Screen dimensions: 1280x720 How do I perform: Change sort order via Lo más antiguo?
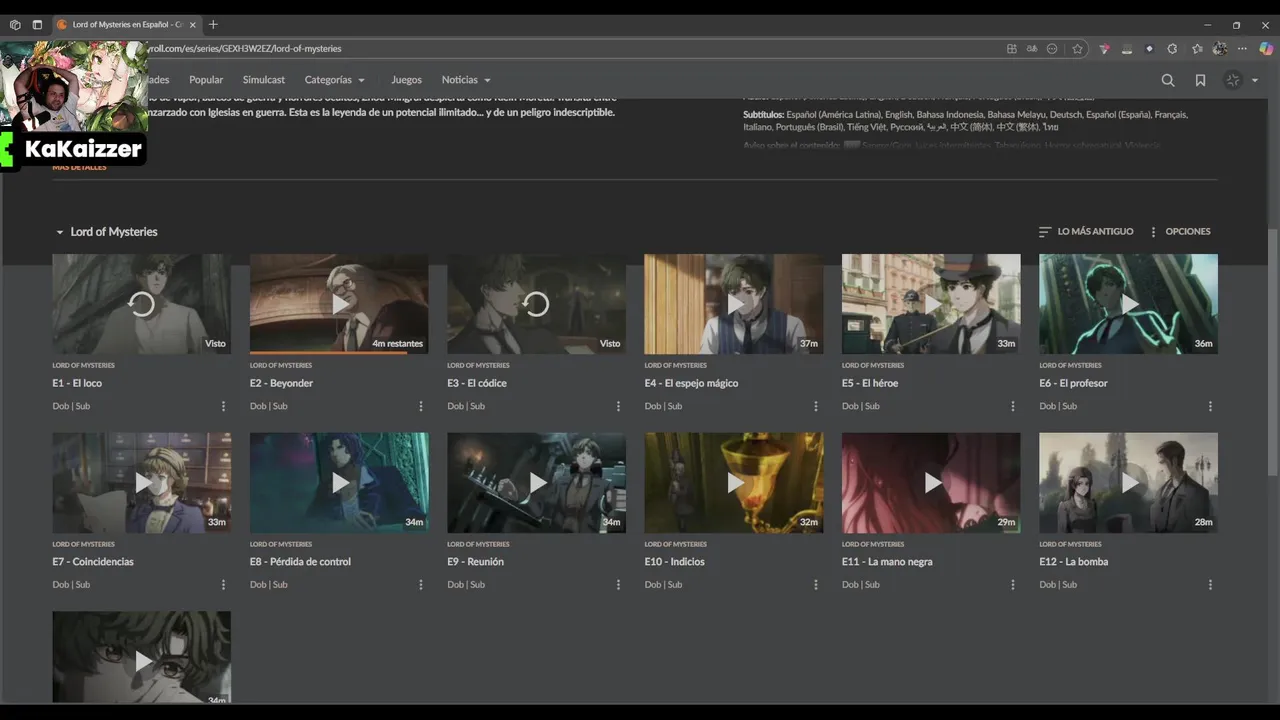(1086, 232)
